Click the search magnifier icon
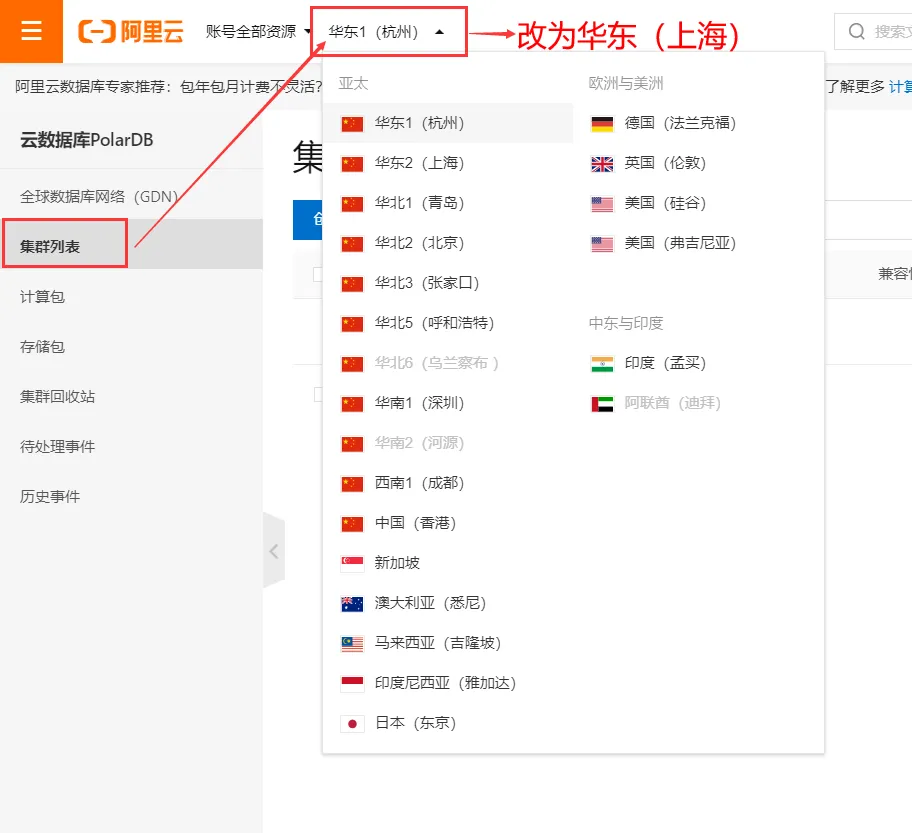Viewport: 912px width, 833px height. [856, 31]
